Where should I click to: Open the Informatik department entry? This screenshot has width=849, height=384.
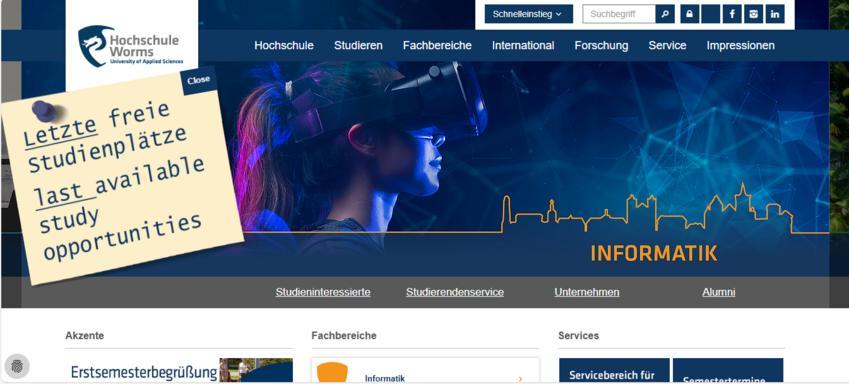pyautogui.click(x=425, y=370)
